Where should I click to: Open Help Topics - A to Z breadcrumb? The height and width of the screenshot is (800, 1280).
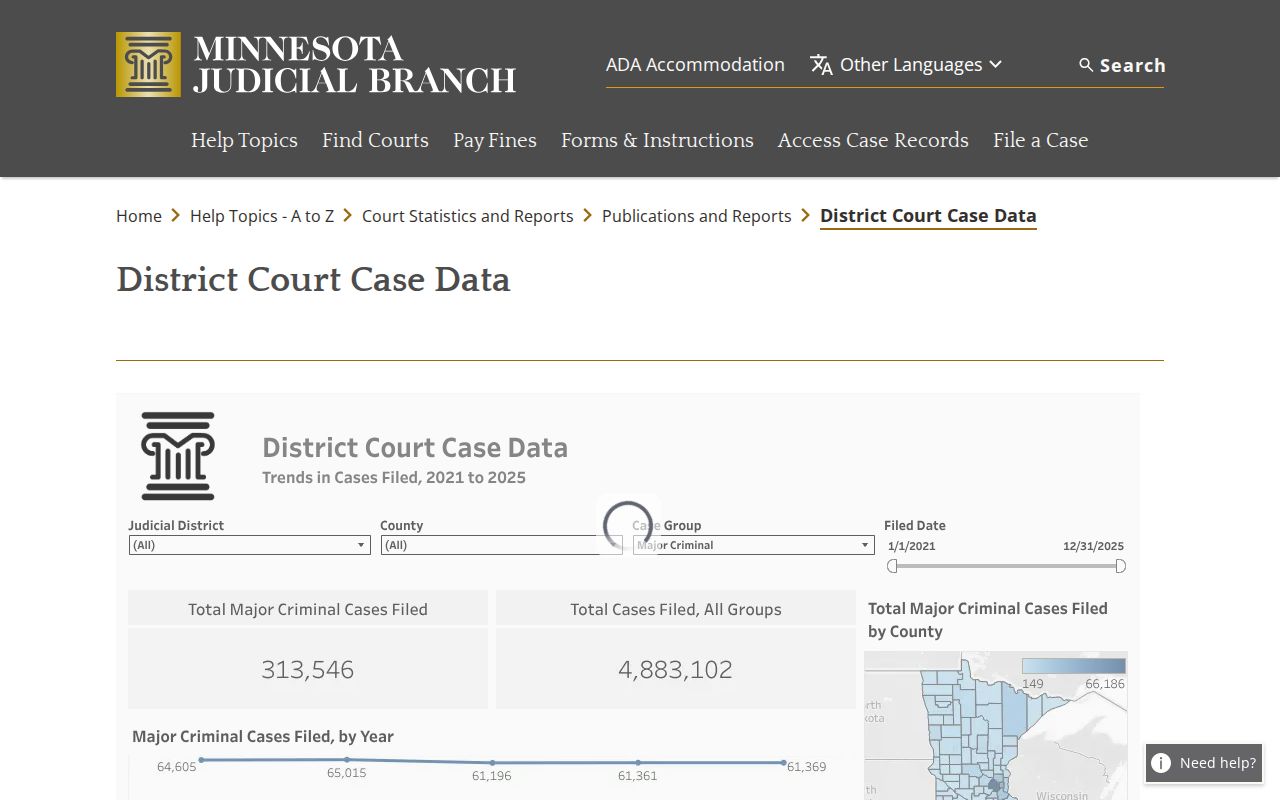tap(262, 216)
